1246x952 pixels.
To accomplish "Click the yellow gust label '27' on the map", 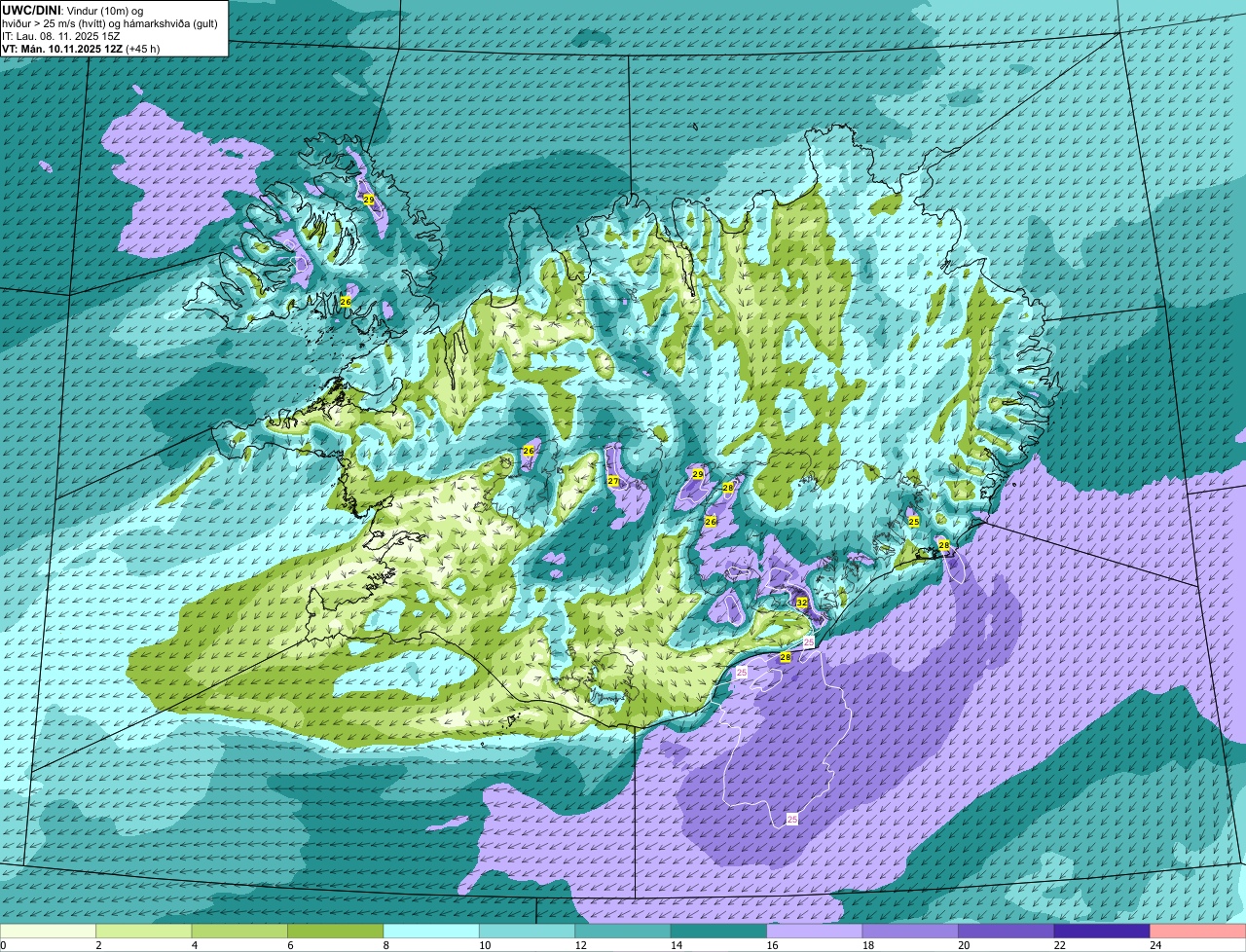I will [x=613, y=481].
